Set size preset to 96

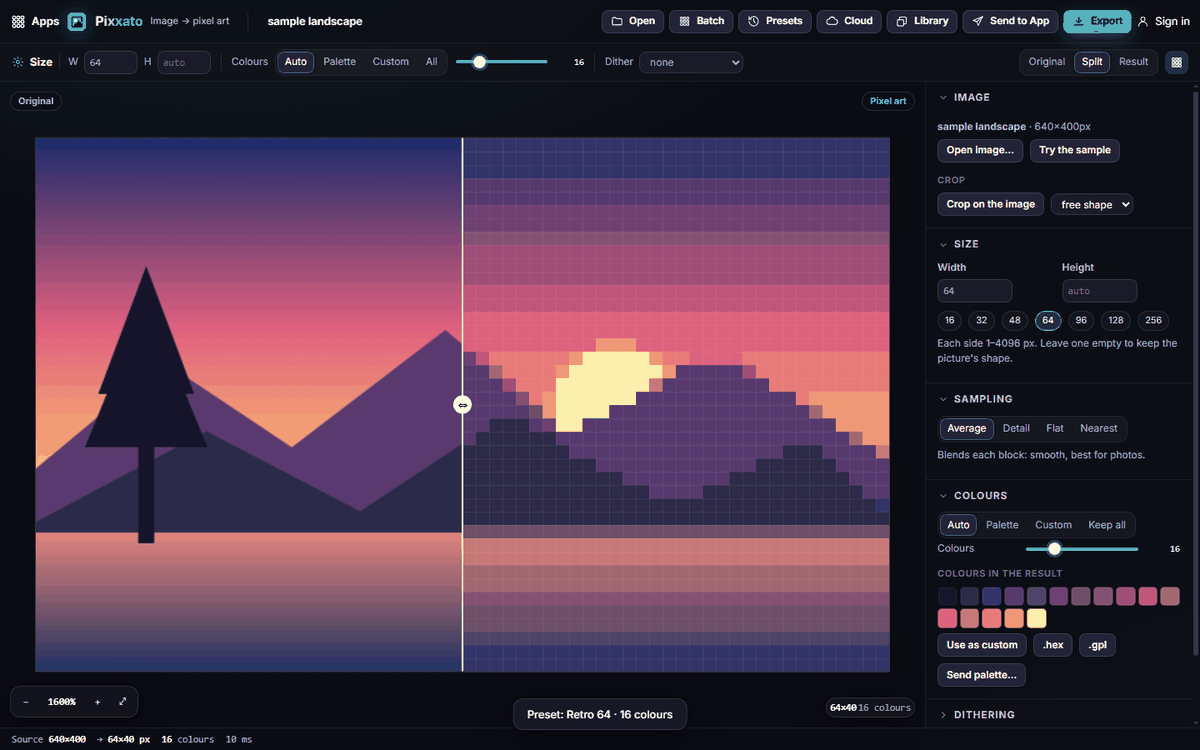point(1080,321)
